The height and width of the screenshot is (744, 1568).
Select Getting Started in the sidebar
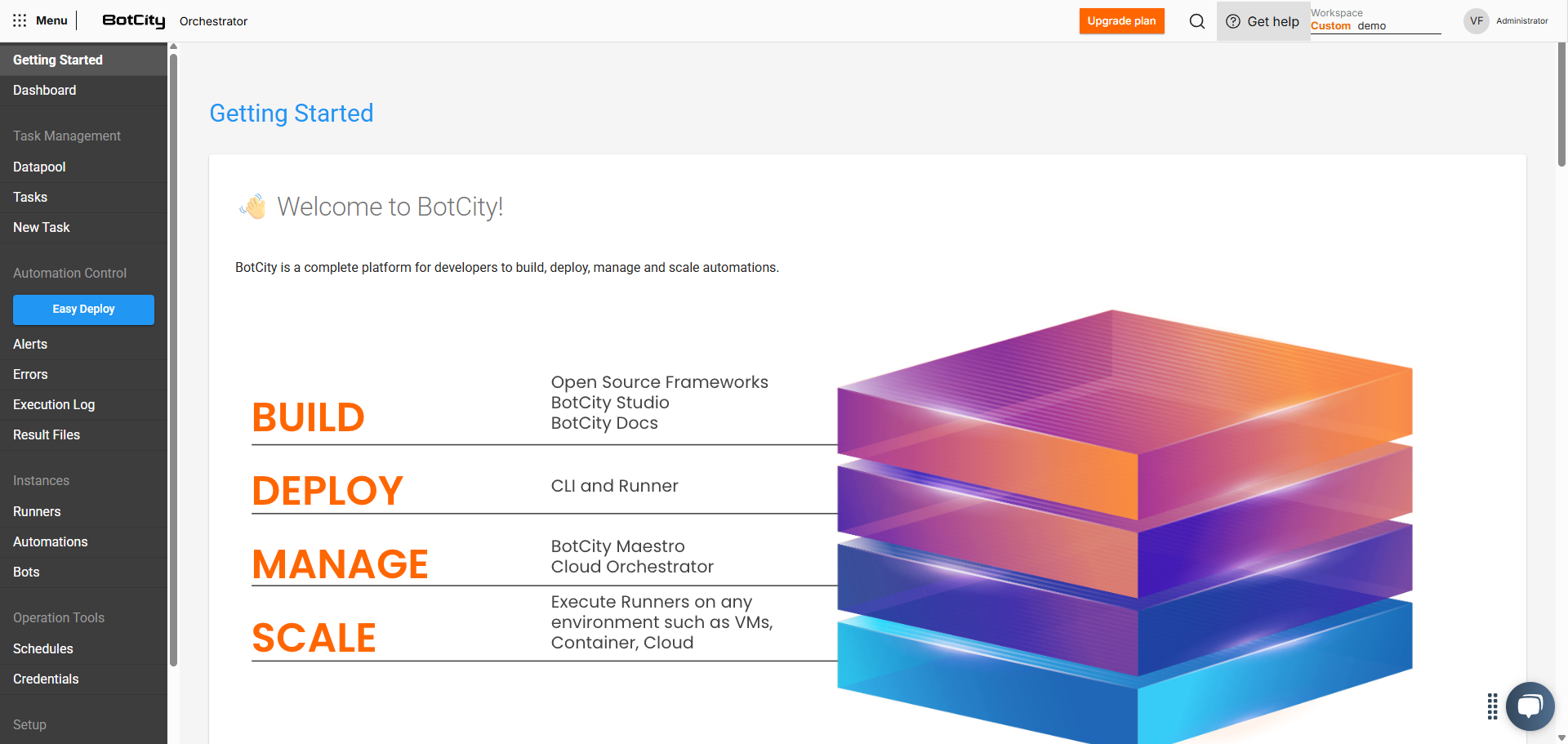pos(83,60)
